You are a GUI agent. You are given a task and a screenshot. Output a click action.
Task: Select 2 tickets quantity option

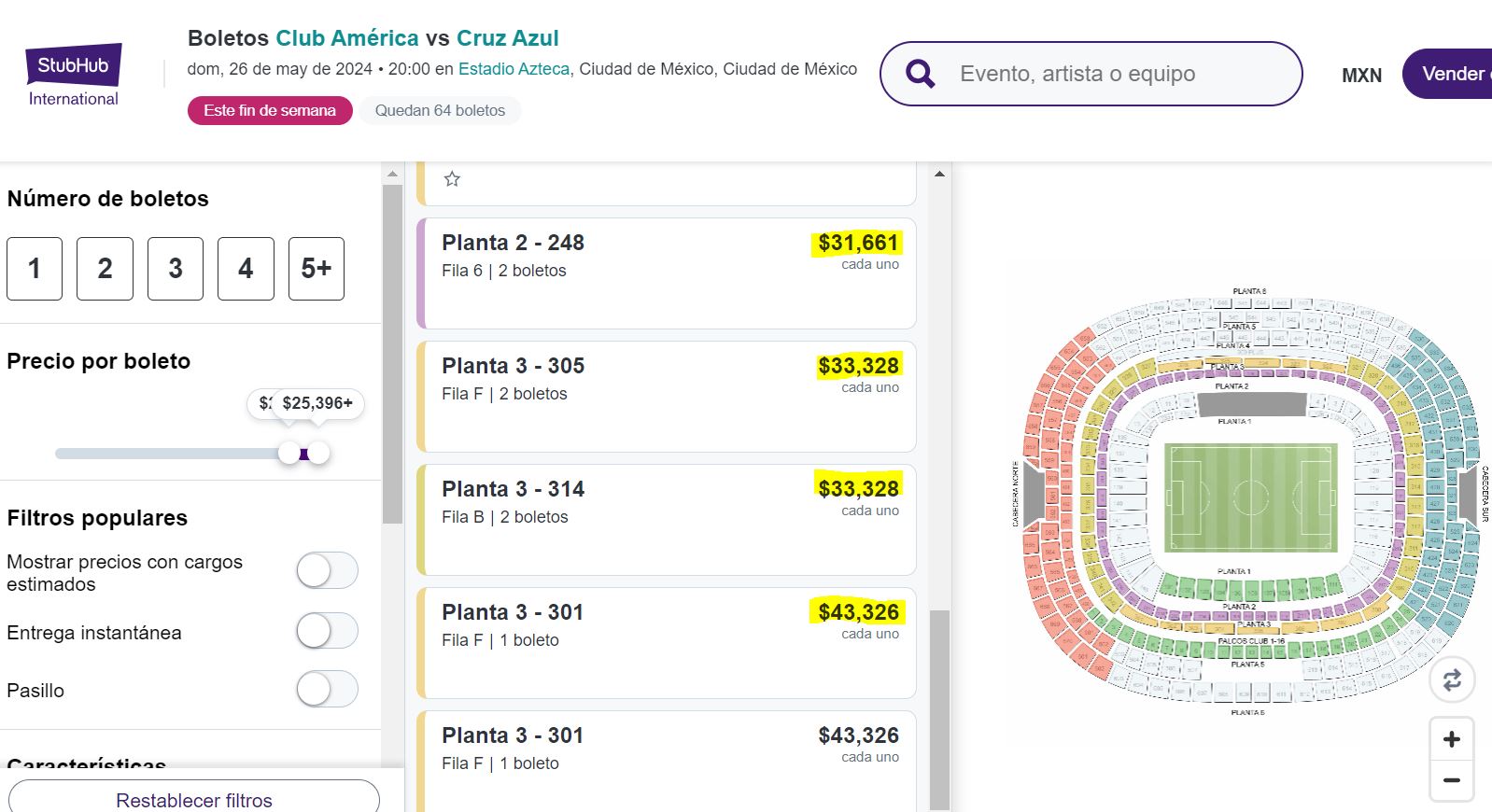105,269
